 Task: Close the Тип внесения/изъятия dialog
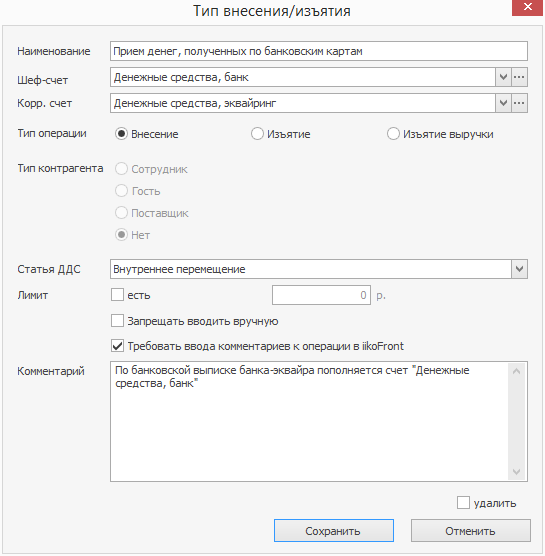point(527,7)
